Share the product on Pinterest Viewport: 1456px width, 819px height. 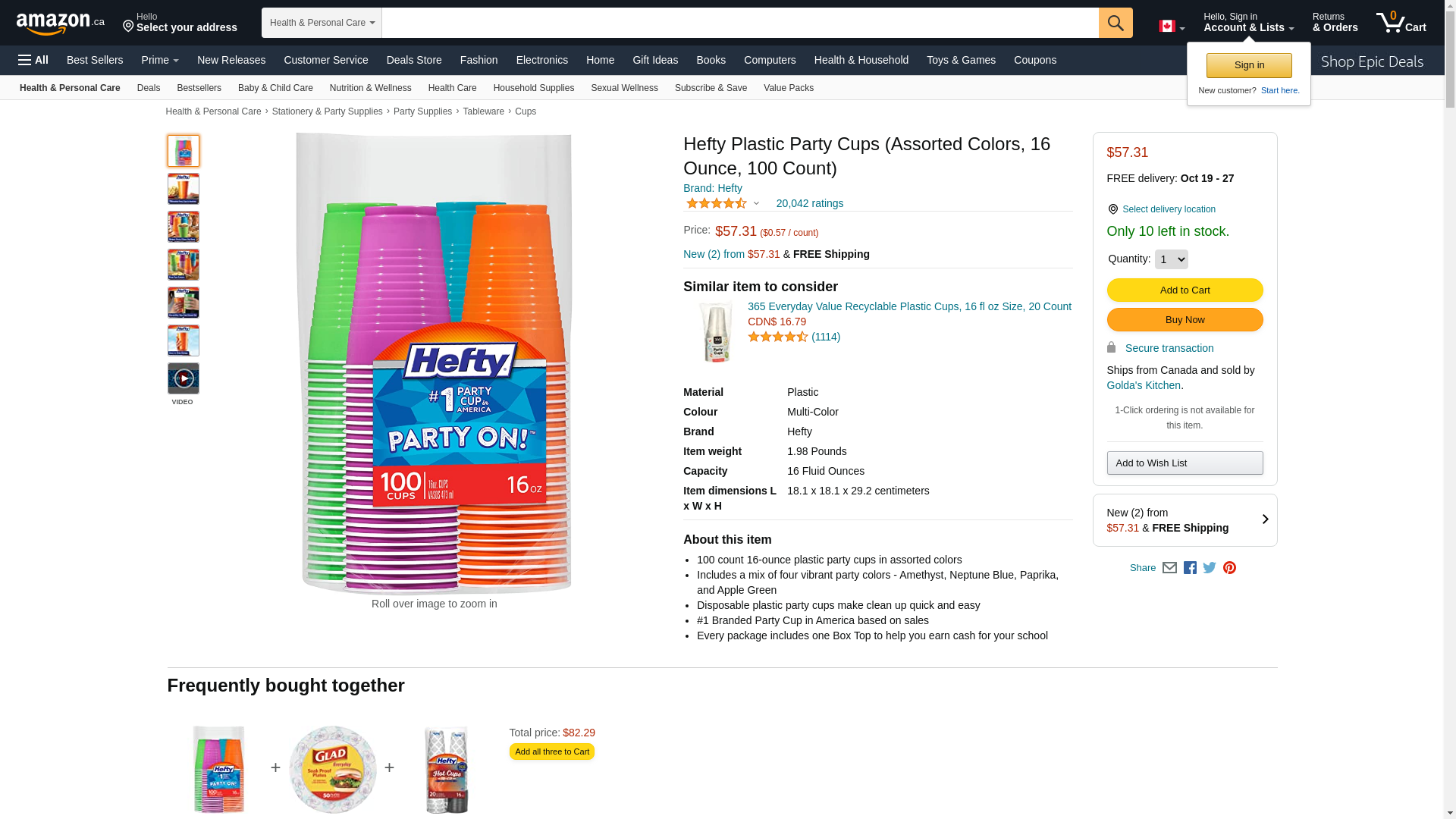pos(1229,567)
